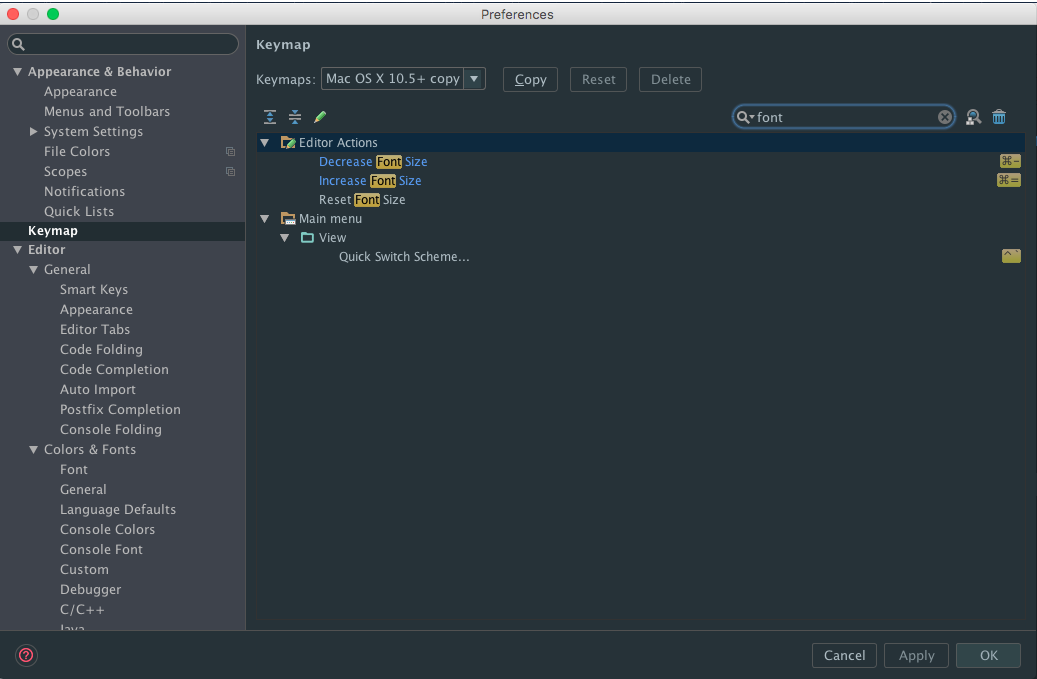This screenshot has height=679, width=1037.
Task: Open Smart Keys settings
Action: [x=94, y=290]
